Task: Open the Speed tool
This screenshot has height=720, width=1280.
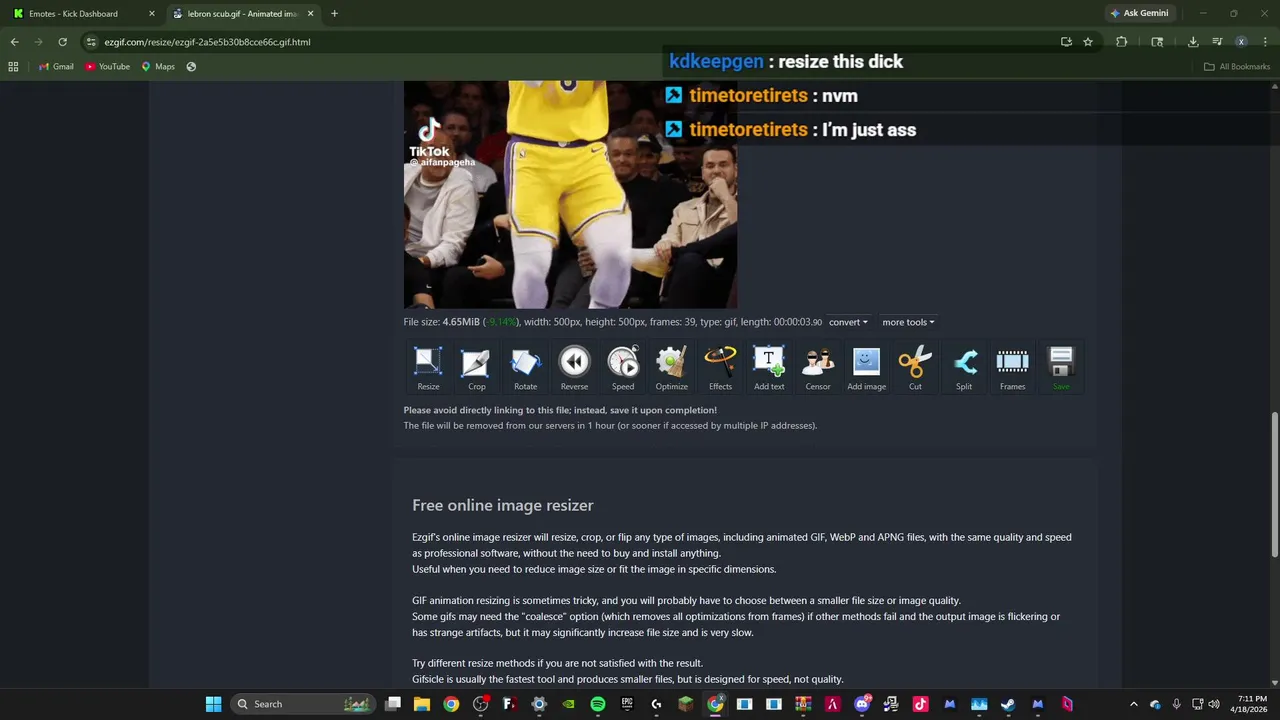Action: pos(623,368)
